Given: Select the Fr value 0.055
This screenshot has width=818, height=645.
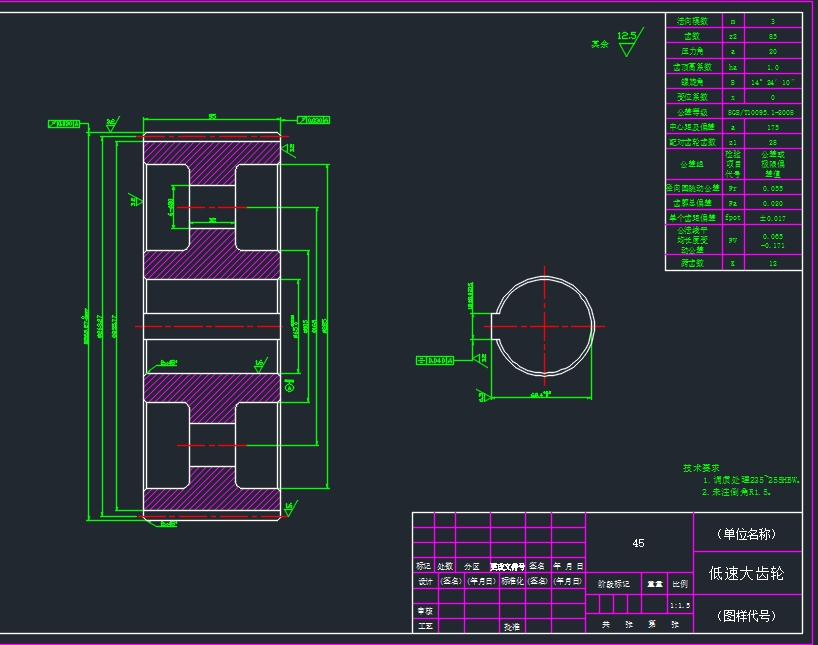Looking at the screenshot, I should pos(773,188).
